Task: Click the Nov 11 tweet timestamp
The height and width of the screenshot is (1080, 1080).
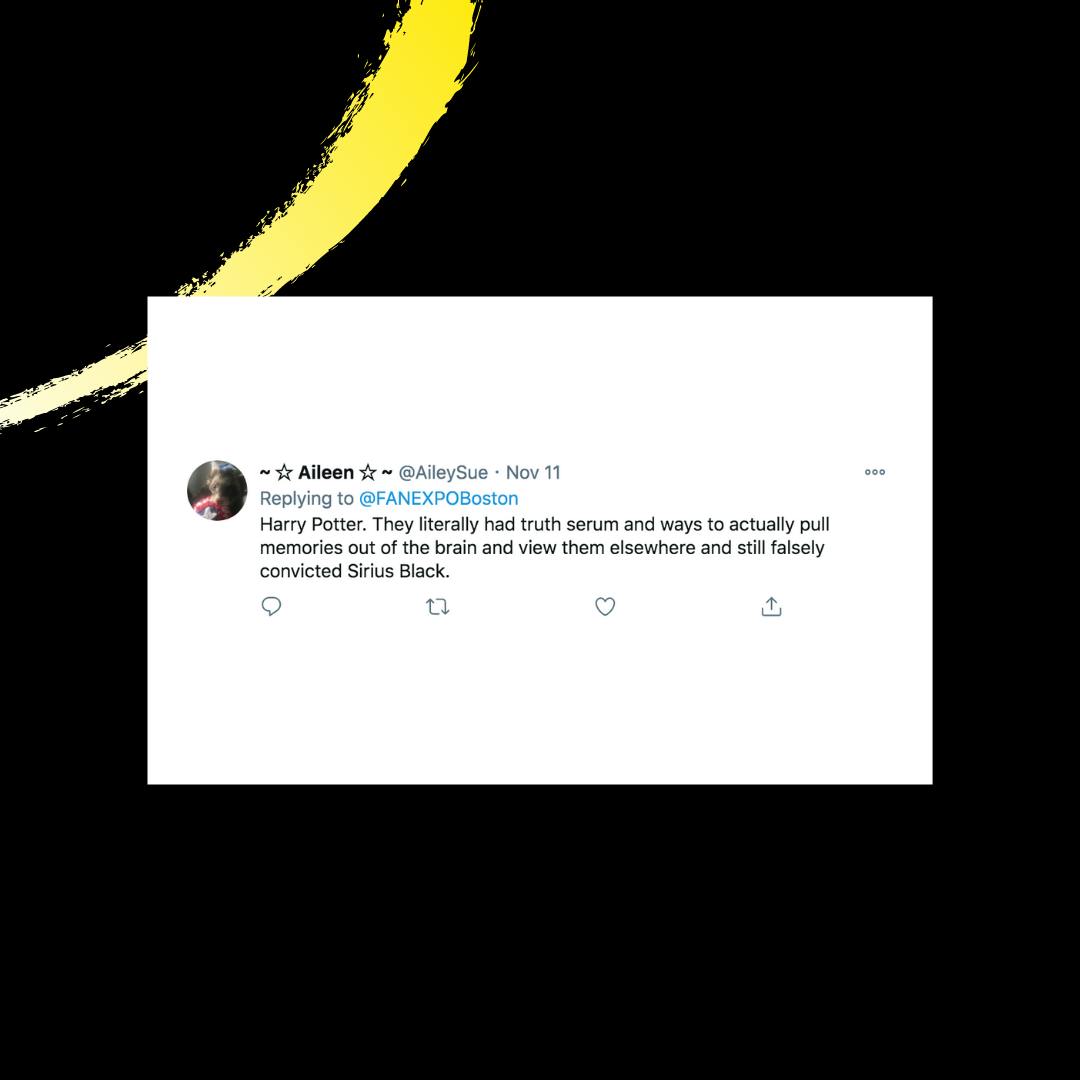Action: point(533,472)
